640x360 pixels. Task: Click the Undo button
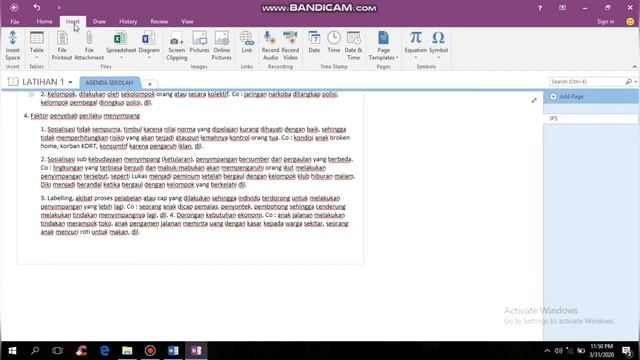(x=37, y=7)
